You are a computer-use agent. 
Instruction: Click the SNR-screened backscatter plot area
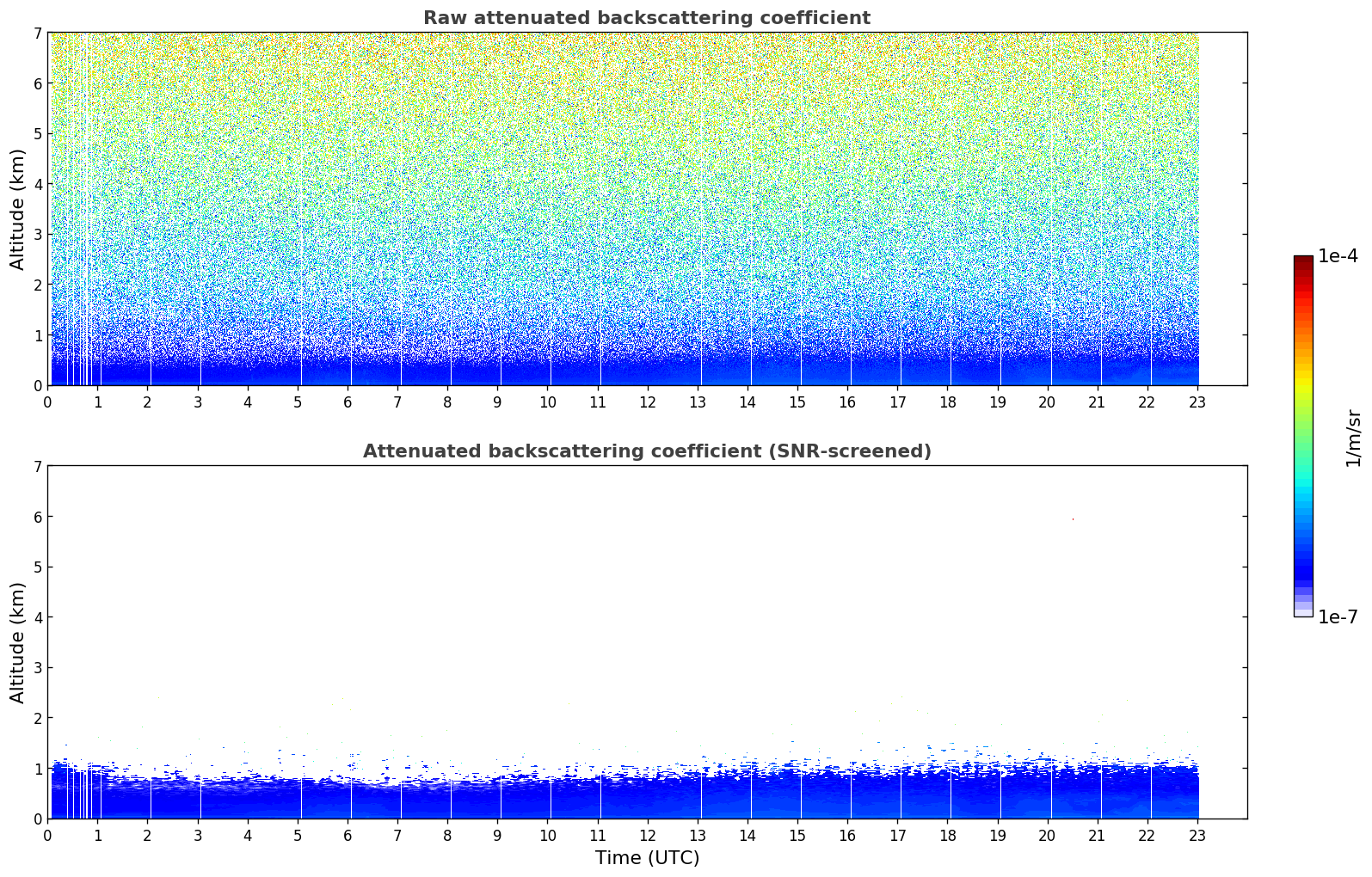coord(647,642)
